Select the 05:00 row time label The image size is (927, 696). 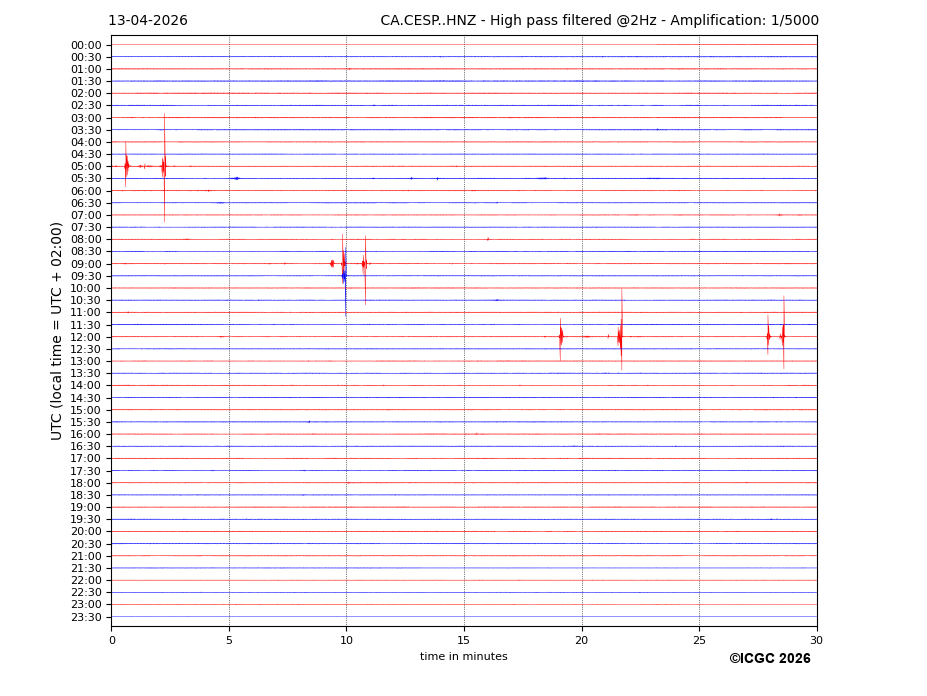tap(86, 167)
